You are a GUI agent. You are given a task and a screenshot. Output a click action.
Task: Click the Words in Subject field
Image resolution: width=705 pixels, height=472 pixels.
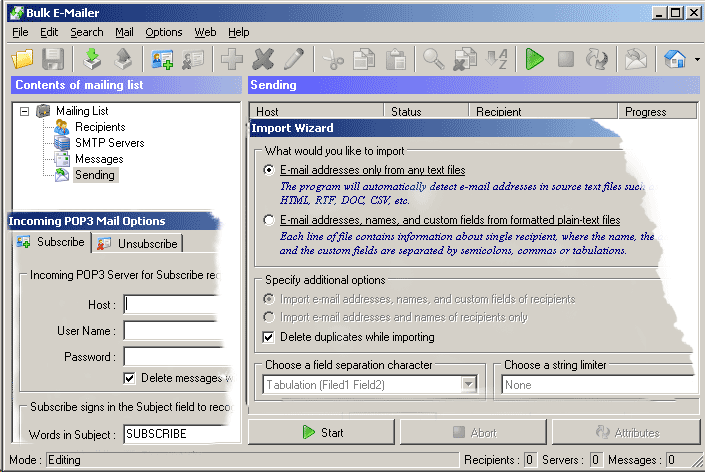click(x=180, y=434)
